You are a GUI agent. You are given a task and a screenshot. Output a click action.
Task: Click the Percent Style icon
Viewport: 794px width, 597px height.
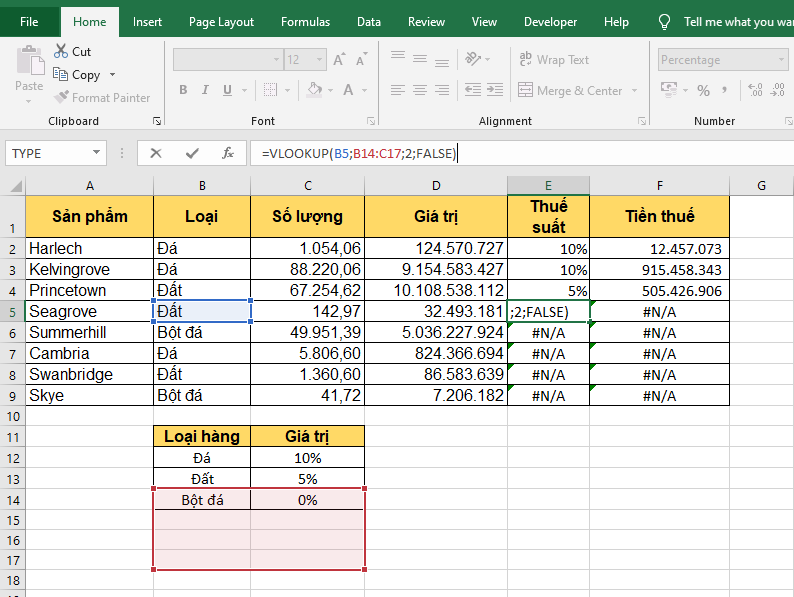703,90
